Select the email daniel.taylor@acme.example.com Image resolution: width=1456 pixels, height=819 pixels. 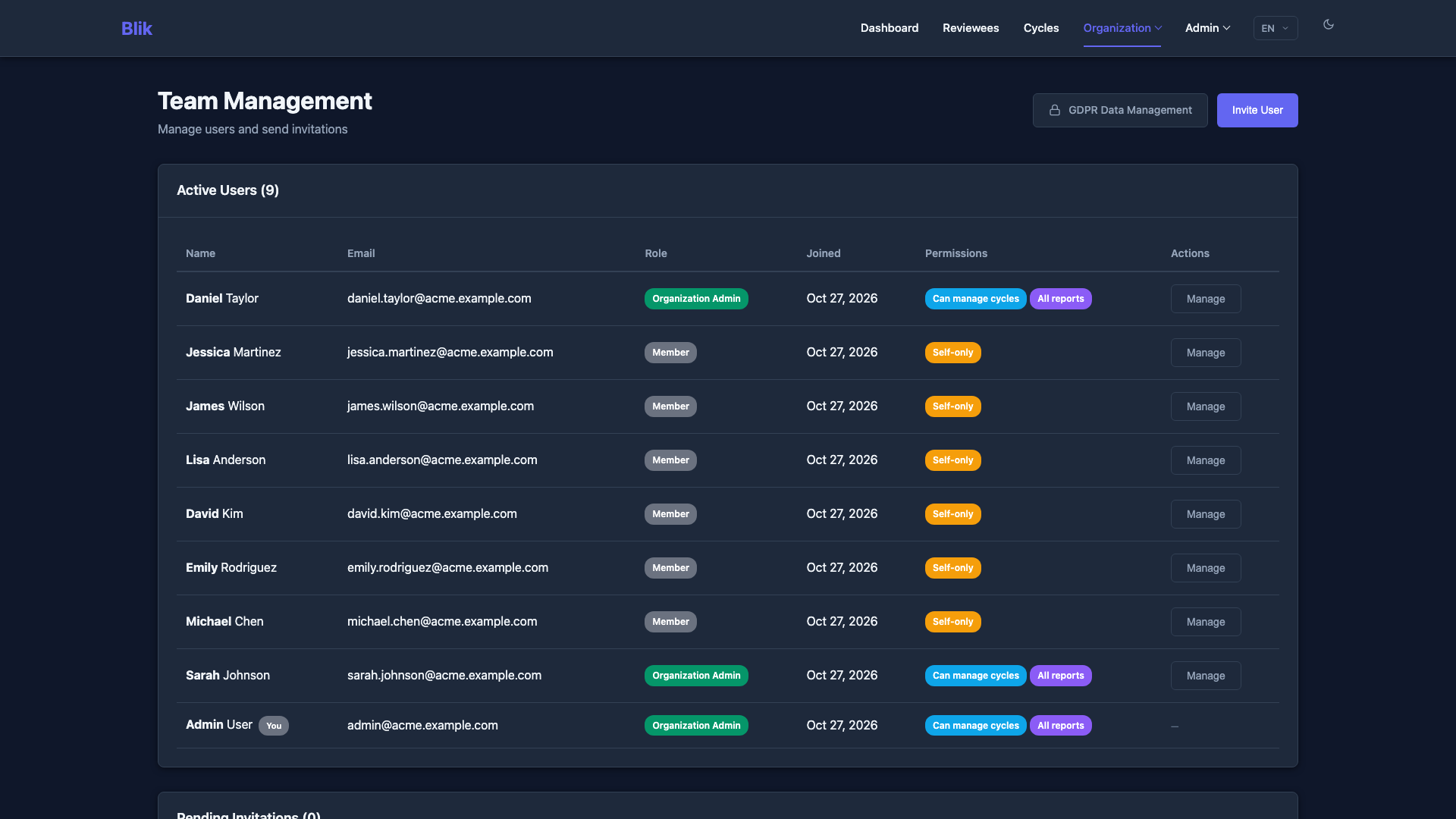coord(439,299)
